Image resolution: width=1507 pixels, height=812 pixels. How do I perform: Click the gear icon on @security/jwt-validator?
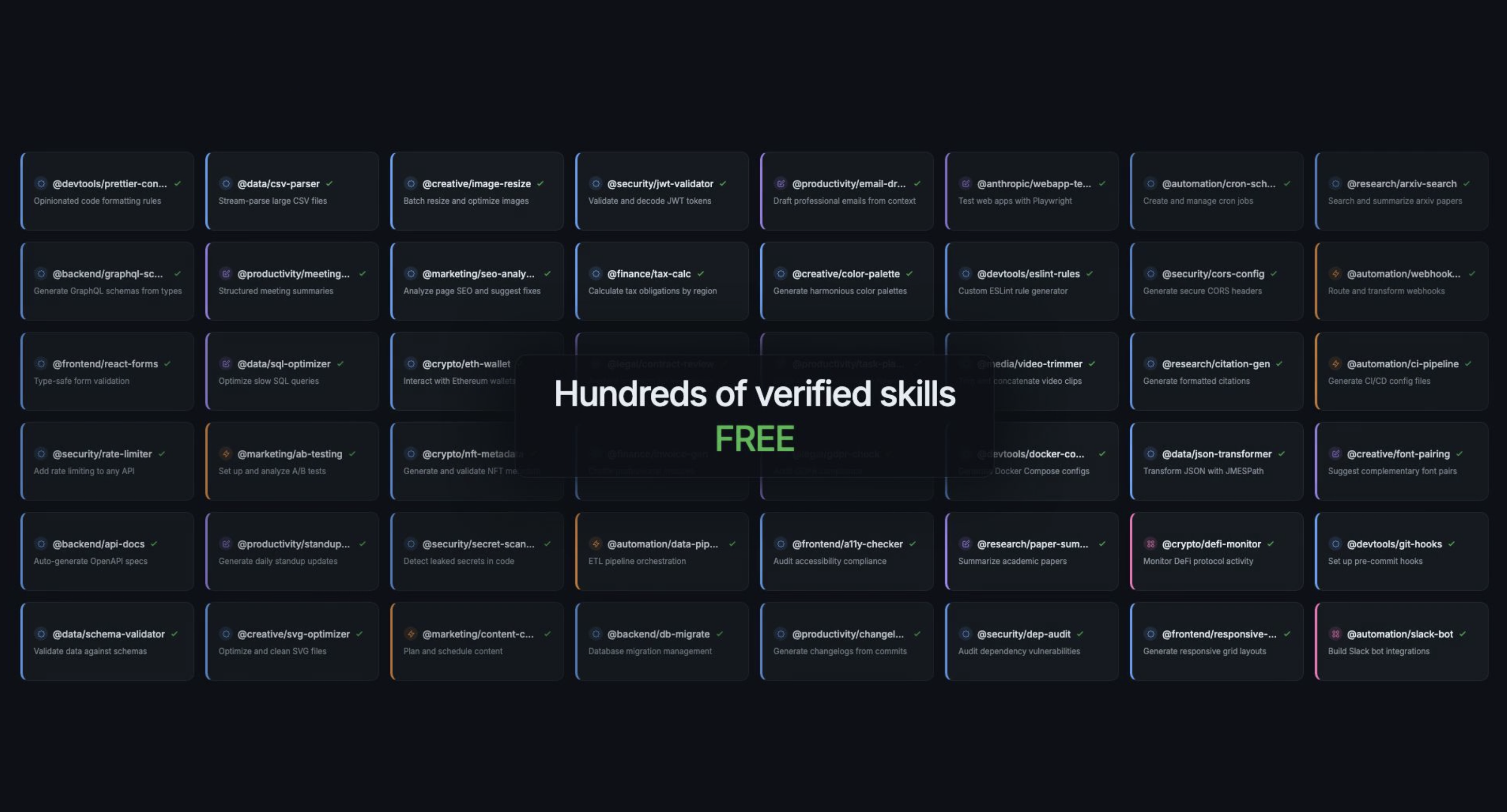click(596, 184)
